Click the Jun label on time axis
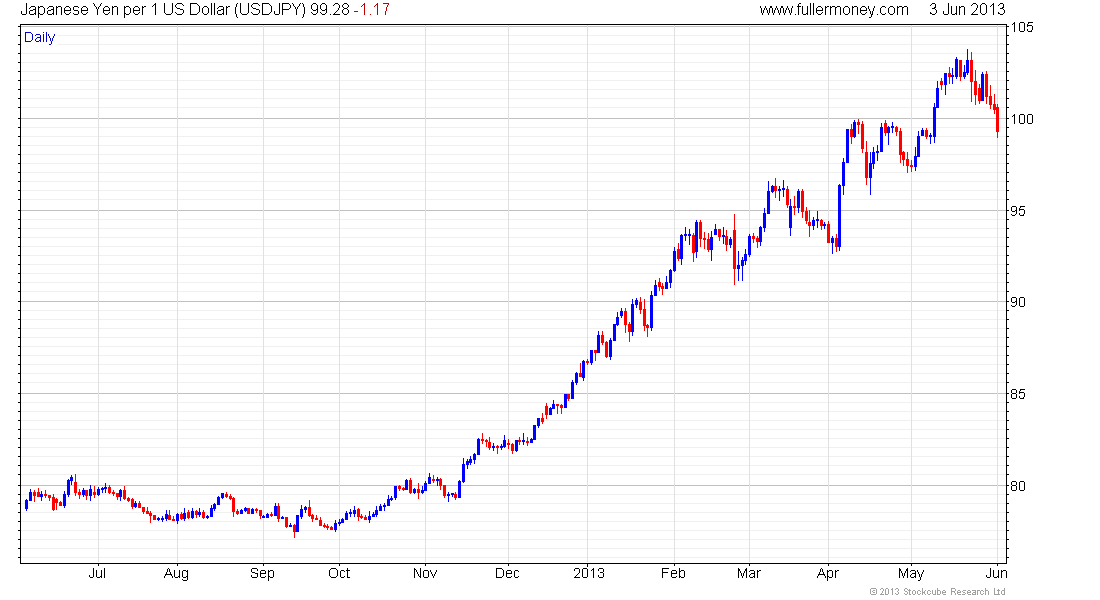This screenshot has width=1100, height=600. (x=996, y=573)
